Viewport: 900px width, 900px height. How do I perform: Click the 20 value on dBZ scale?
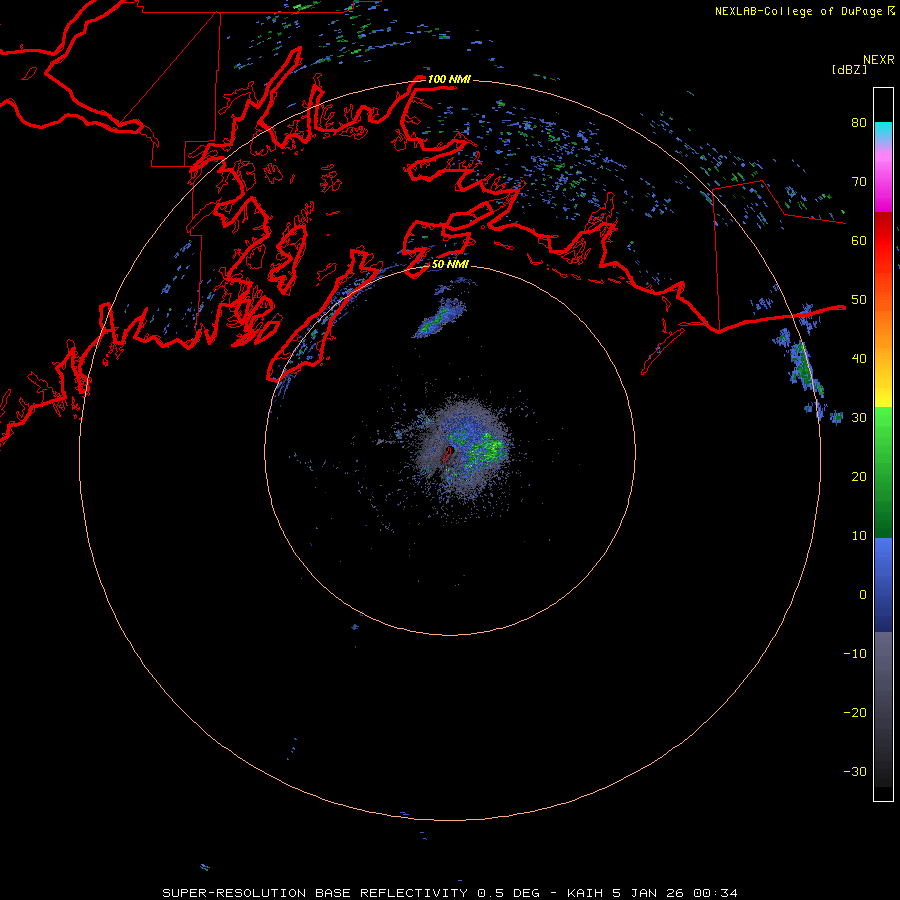coord(859,477)
